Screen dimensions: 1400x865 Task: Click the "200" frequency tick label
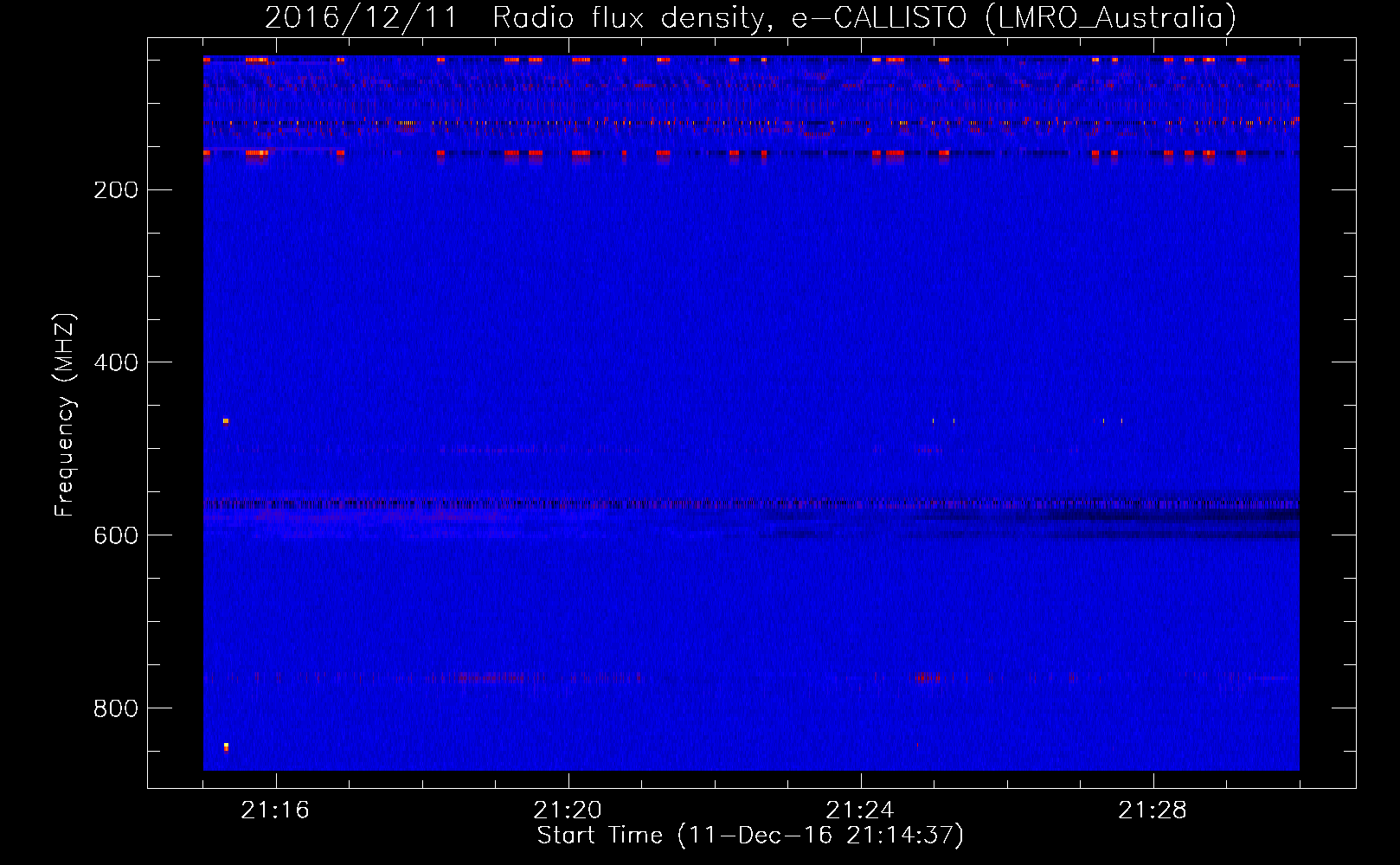click(x=116, y=190)
